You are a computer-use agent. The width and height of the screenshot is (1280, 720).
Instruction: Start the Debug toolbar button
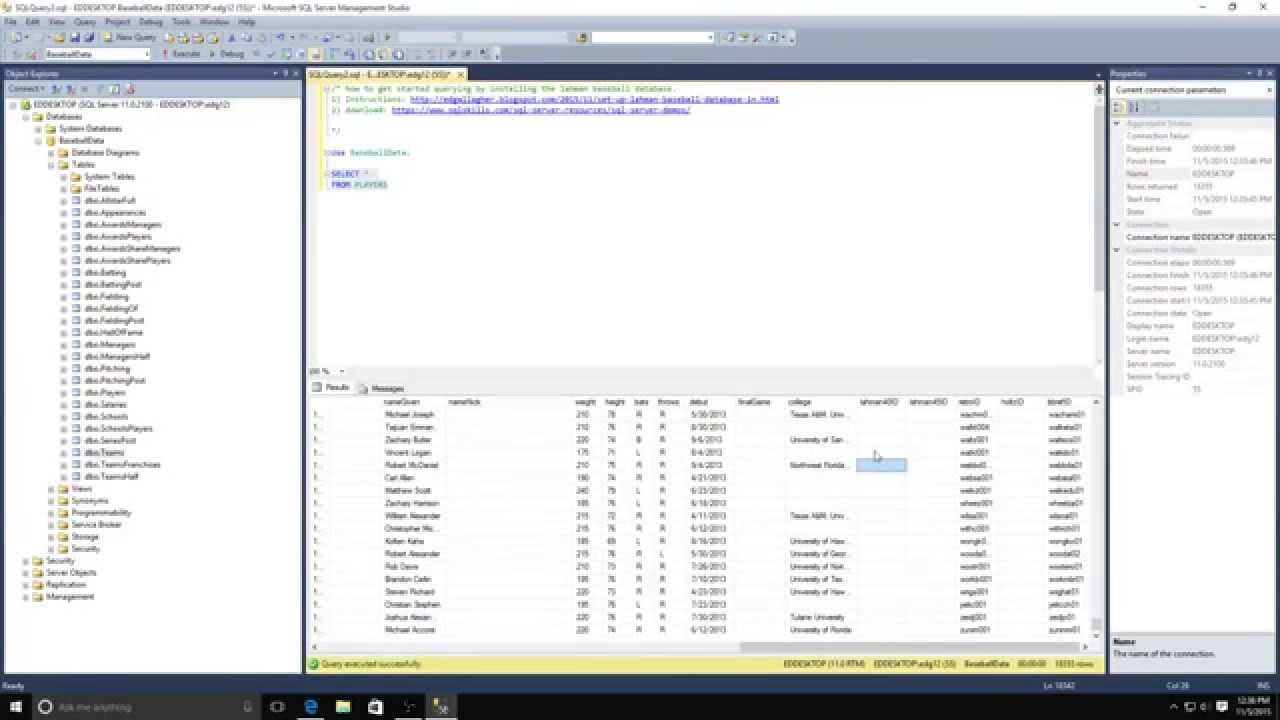pyautogui.click(x=226, y=54)
